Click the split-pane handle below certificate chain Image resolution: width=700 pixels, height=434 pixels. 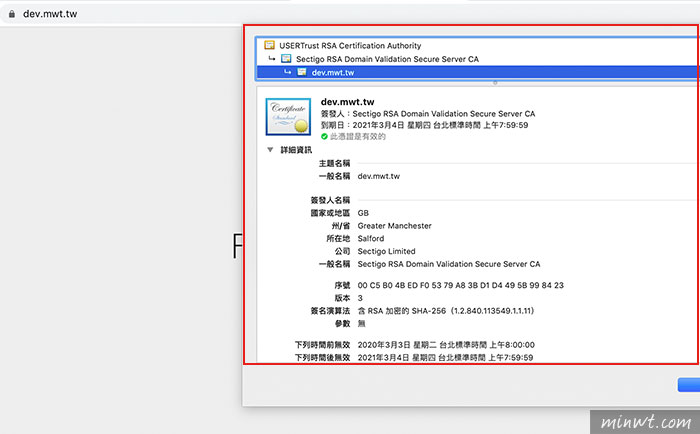tap(495, 83)
